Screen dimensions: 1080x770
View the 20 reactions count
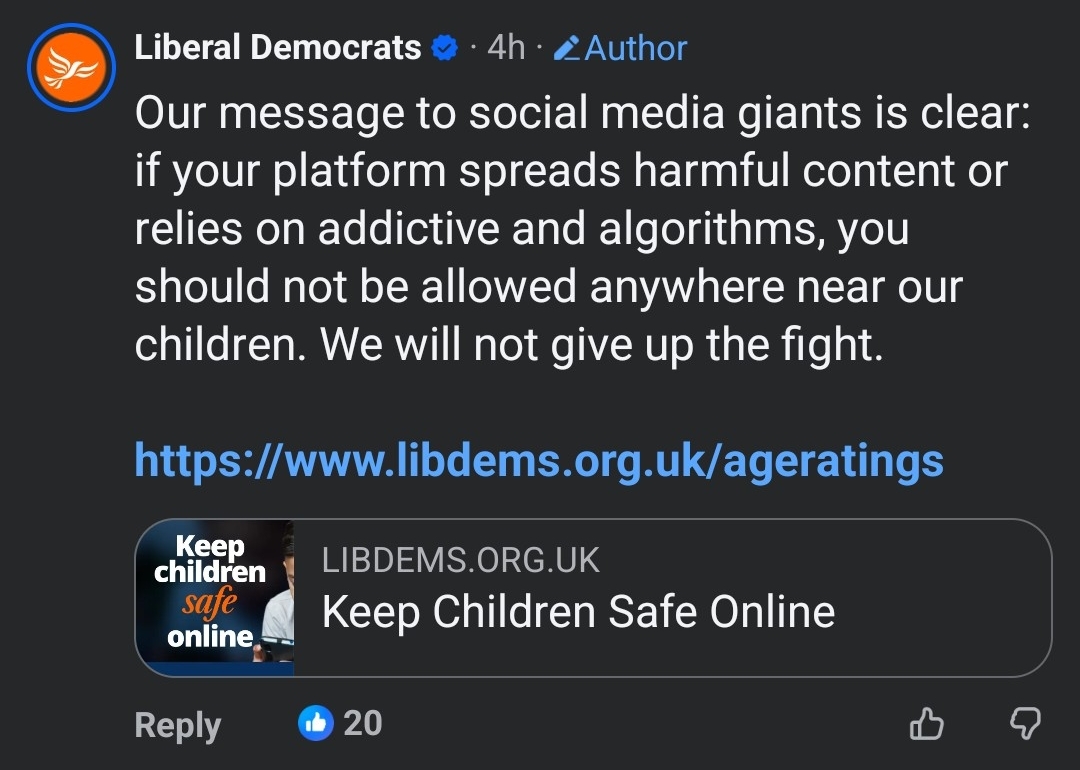pos(363,723)
